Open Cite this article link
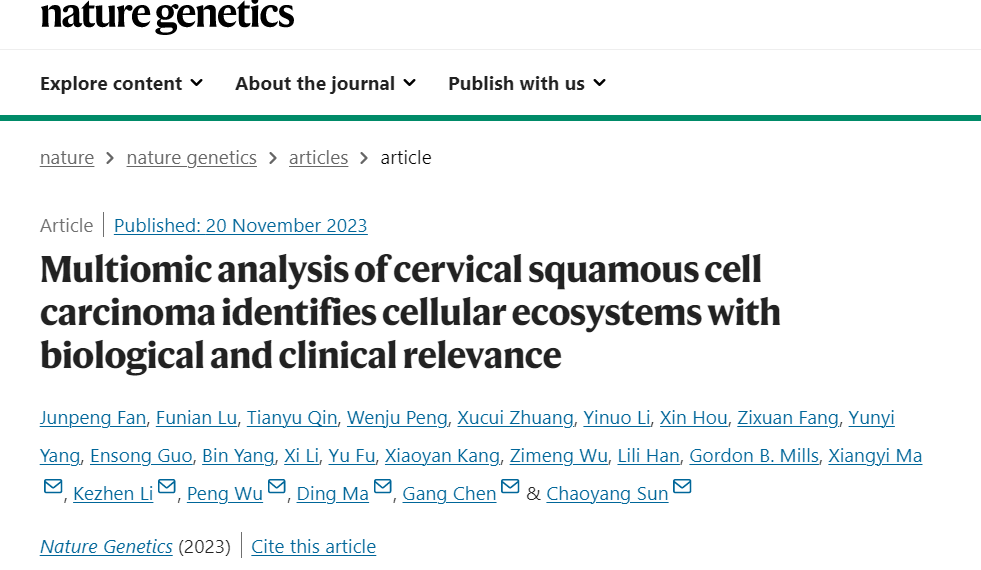The width and height of the screenshot is (981, 570). pos(313,546)
